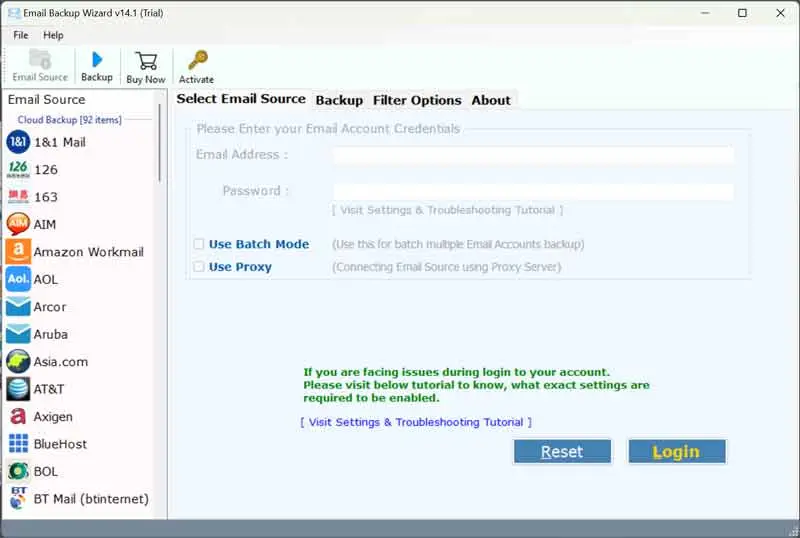800x538 pixels.
Task: Switch to the Filter Options tab
Action: tap(417, 100)
